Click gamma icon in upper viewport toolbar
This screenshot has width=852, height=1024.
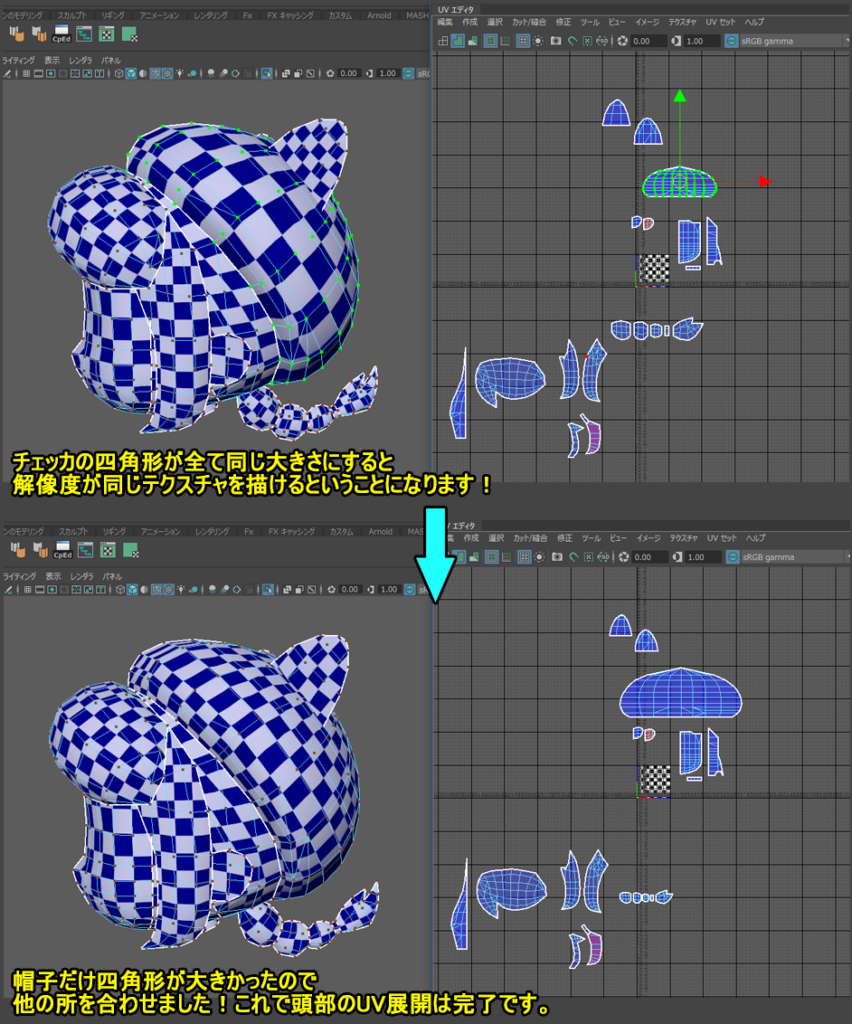click(x=370, y=74)
